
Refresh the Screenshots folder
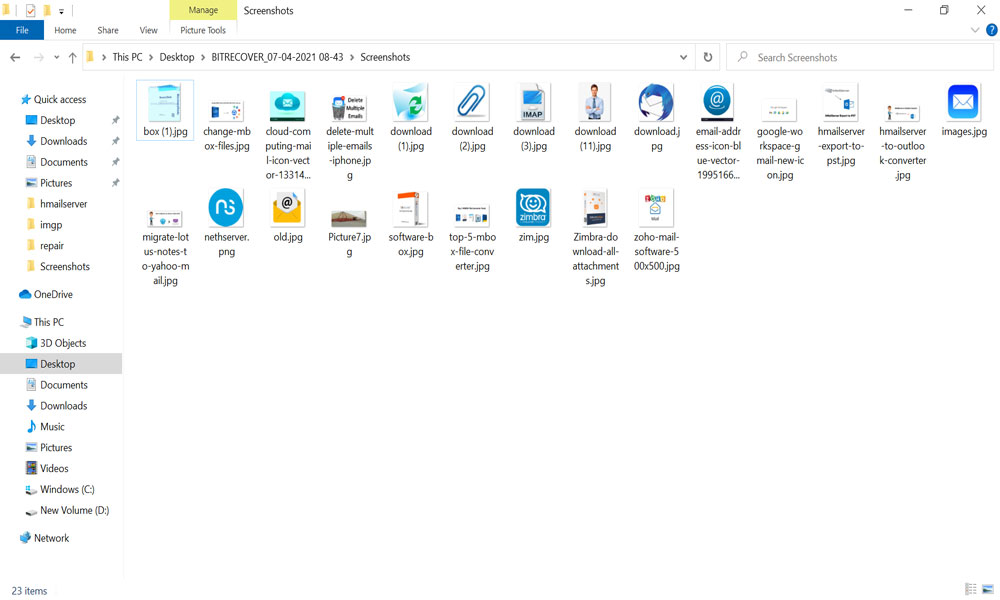707,57
